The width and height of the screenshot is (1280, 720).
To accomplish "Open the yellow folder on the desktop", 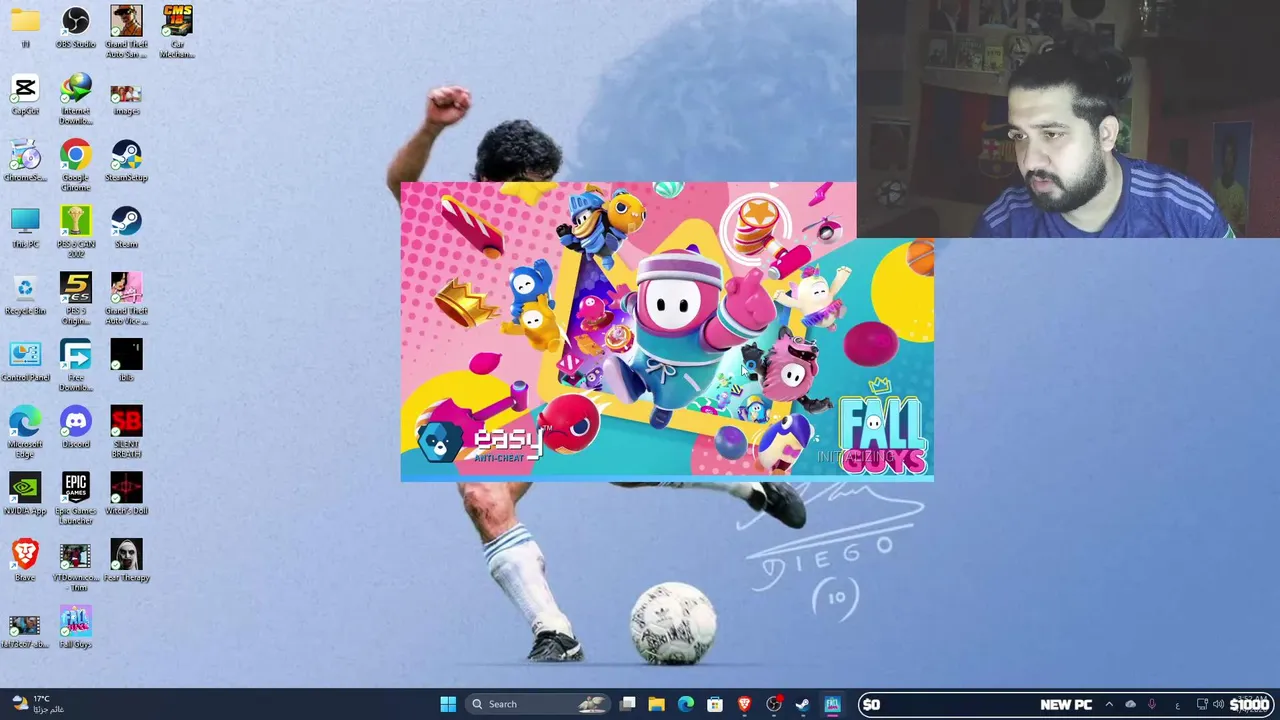I will pos(25,28).
